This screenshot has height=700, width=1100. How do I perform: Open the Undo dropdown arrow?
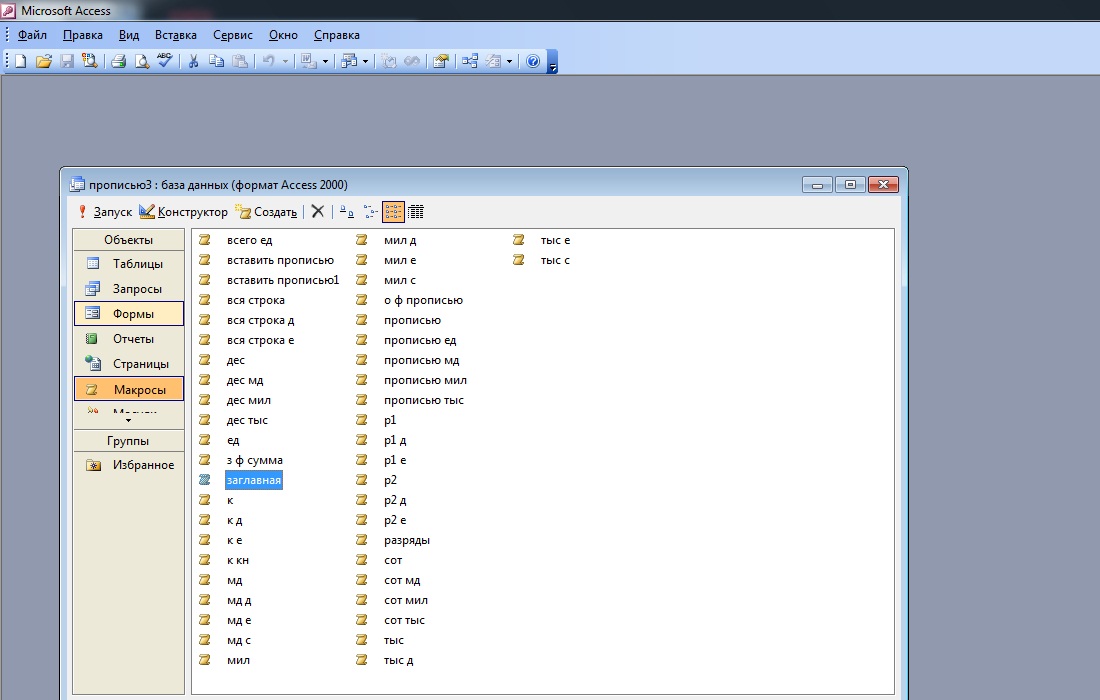click(x=286, y=62)
